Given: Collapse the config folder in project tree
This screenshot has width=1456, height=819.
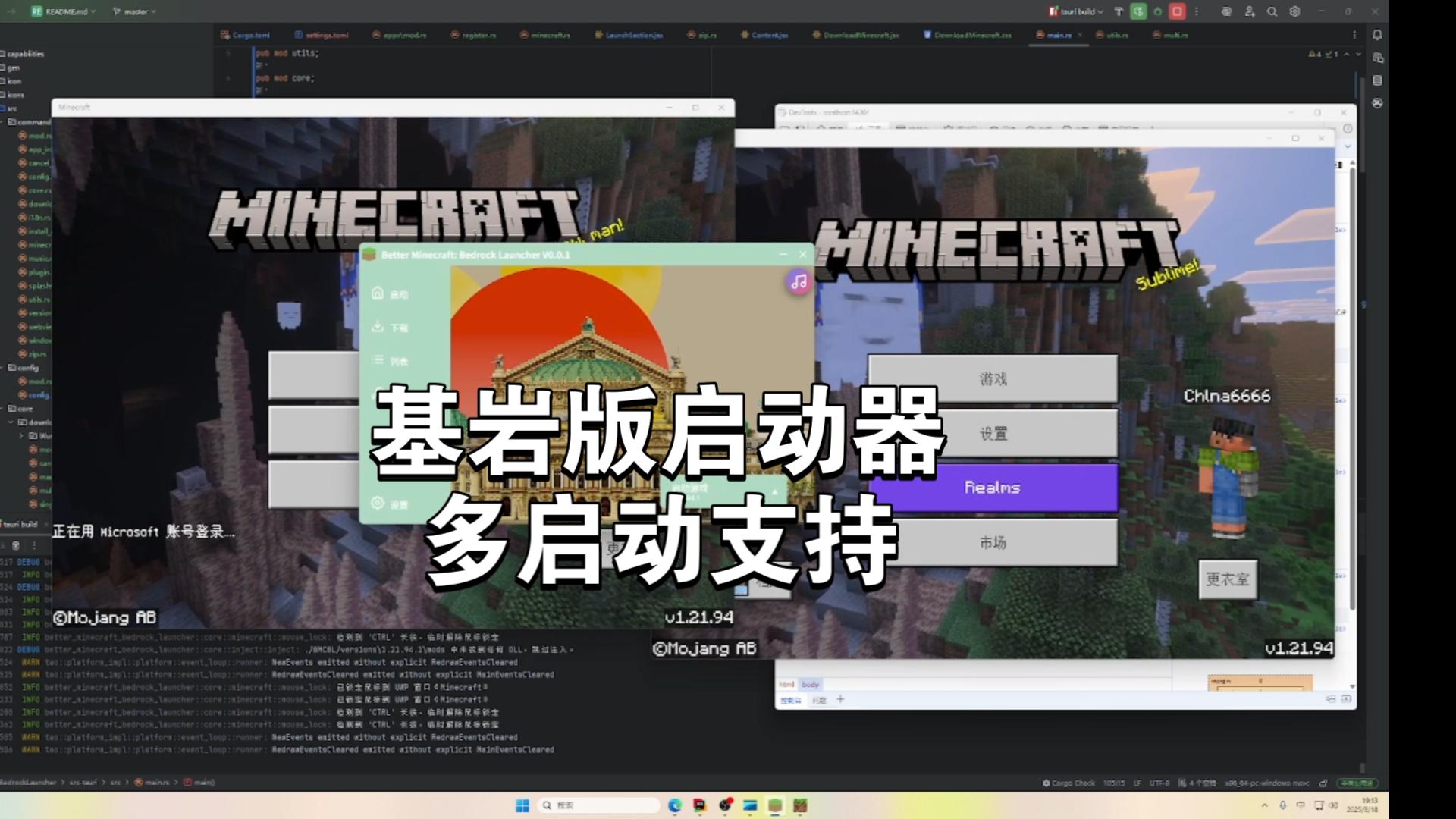Looking at the screenshot, I should 3,367.
